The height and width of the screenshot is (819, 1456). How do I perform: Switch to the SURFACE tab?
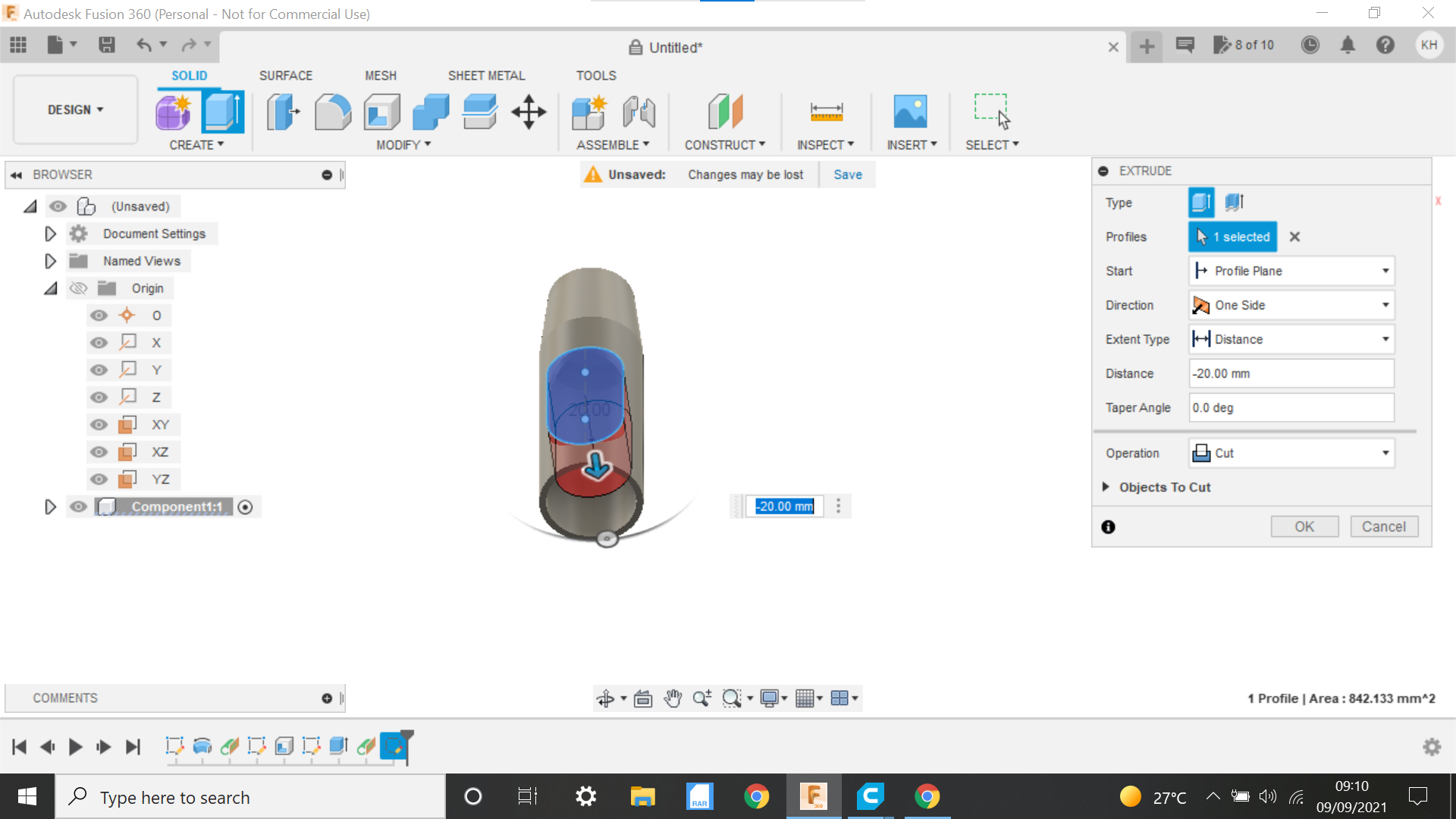(285, 75)
